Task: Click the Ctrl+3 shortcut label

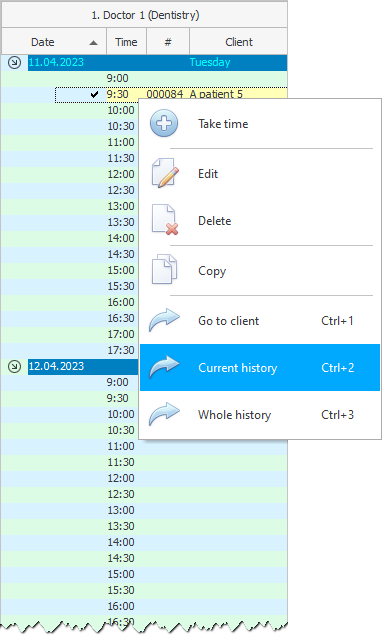Action: tap(337, 414)
